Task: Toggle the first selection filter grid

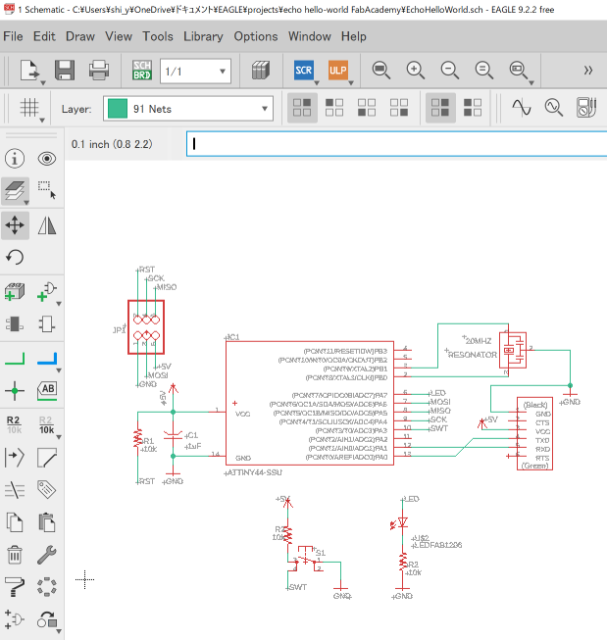Action: [302, 108]
